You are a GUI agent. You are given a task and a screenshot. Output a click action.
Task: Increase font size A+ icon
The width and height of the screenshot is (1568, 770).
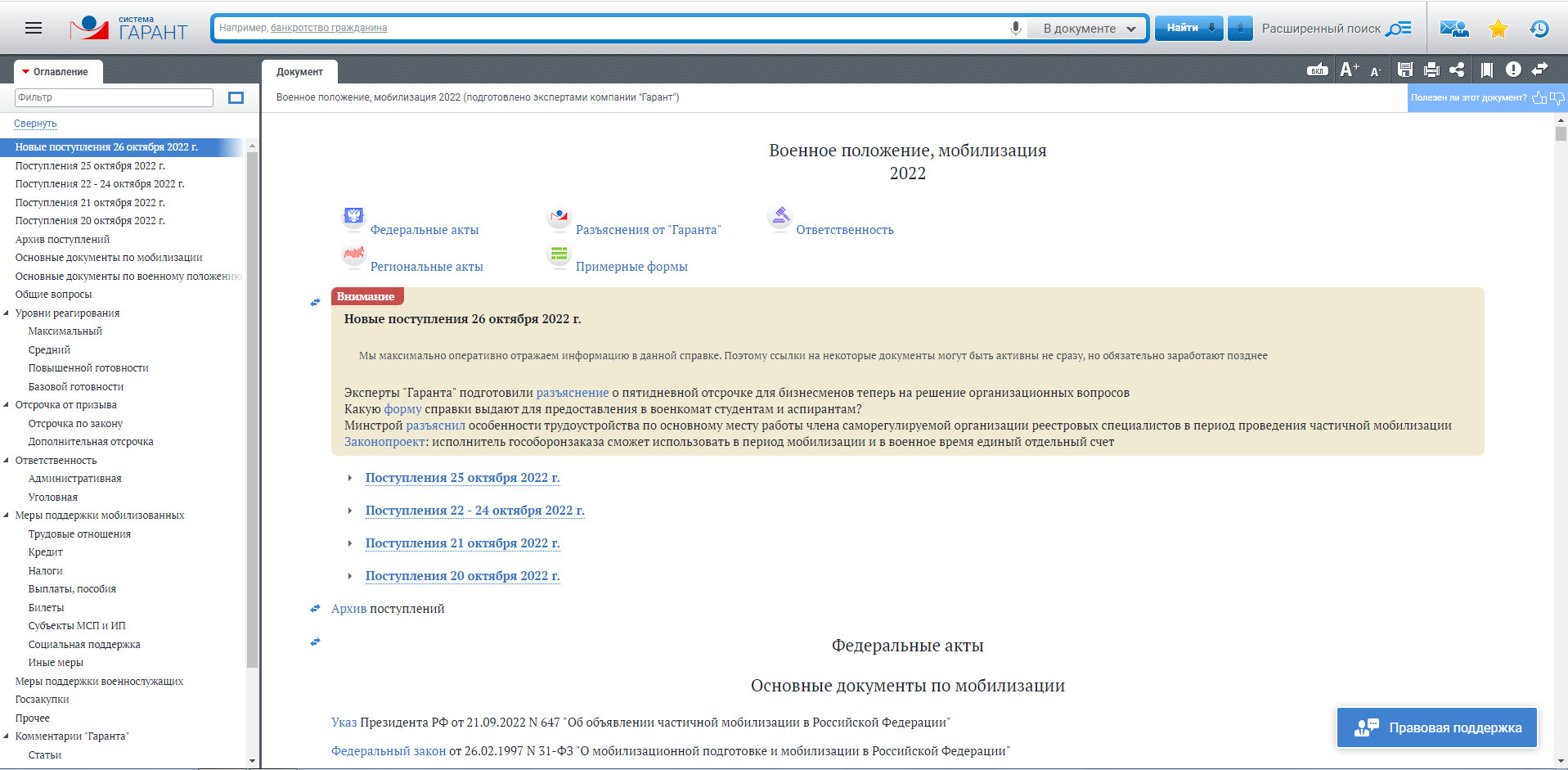[x=1349, y=70]
